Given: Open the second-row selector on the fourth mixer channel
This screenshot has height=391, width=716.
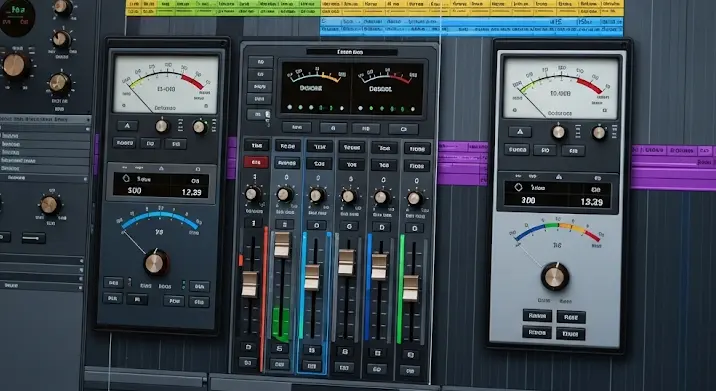Looking at the screenshot, I should tap(351, 164).
